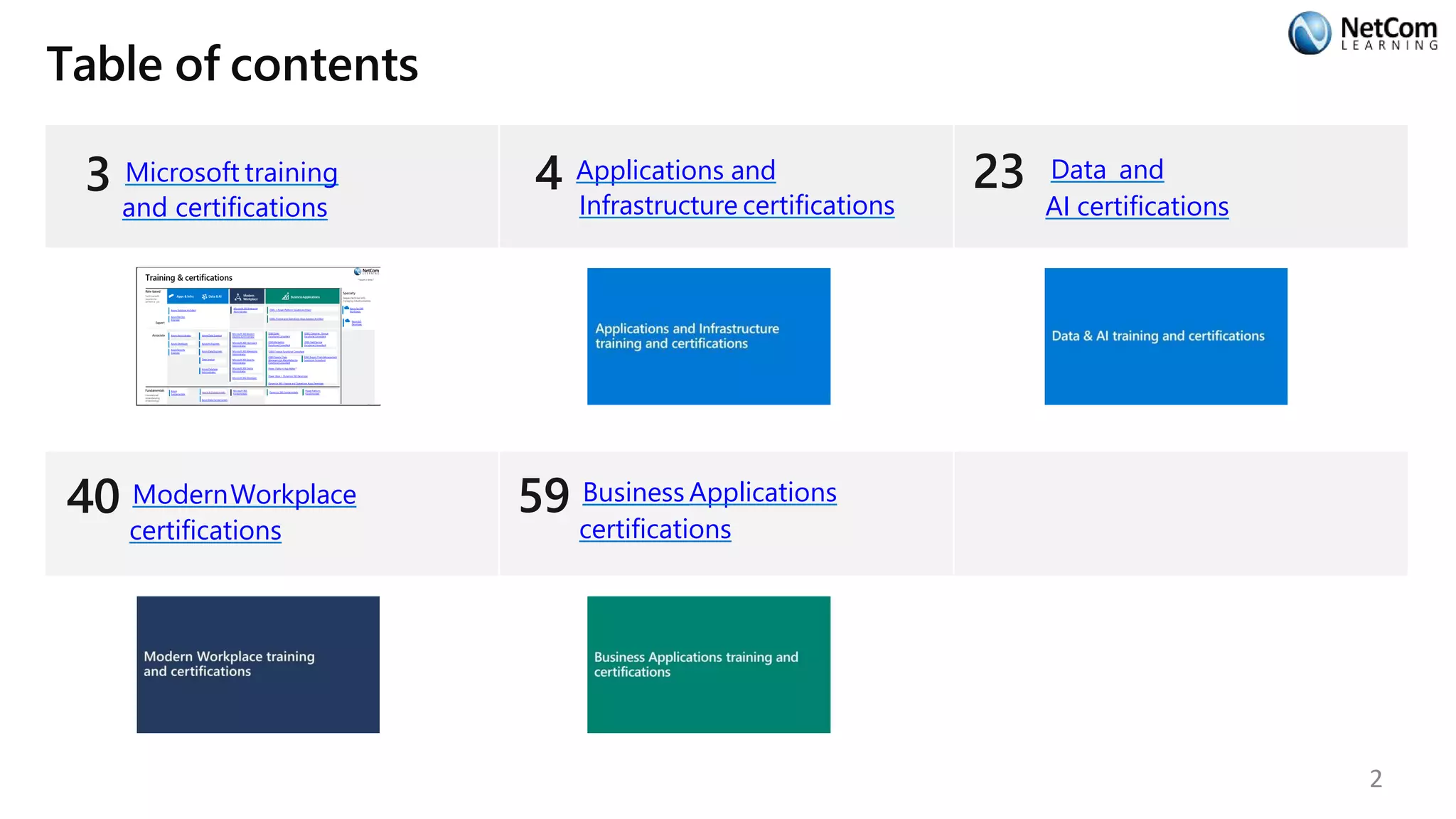
Task: Select the navy Modern Workplace training thumbnail
Action: click(258, 665)
